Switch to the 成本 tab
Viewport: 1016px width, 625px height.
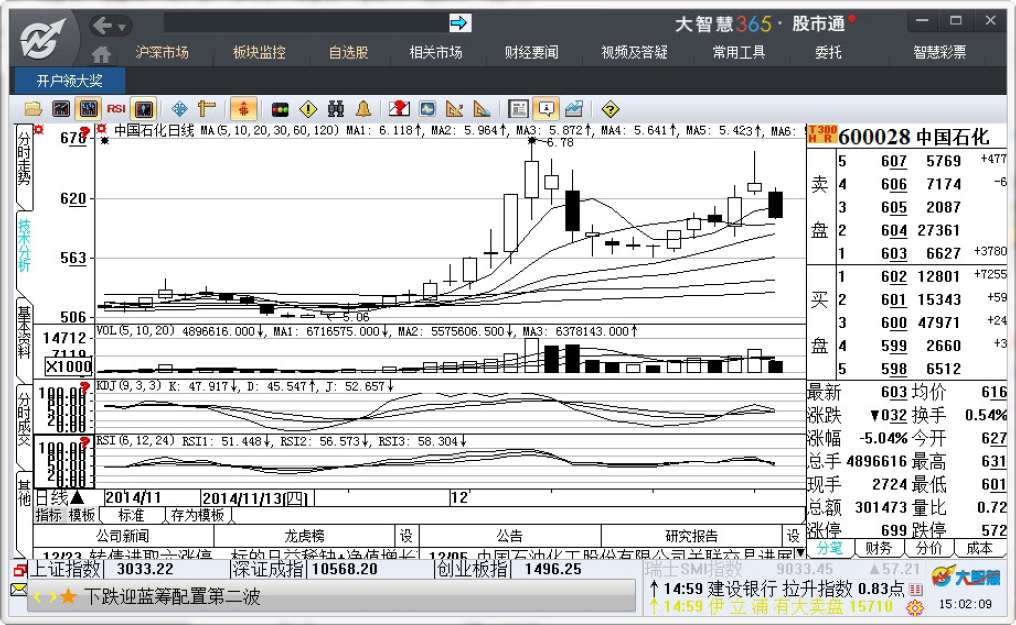pyautogui.click(x=979, y=548)
